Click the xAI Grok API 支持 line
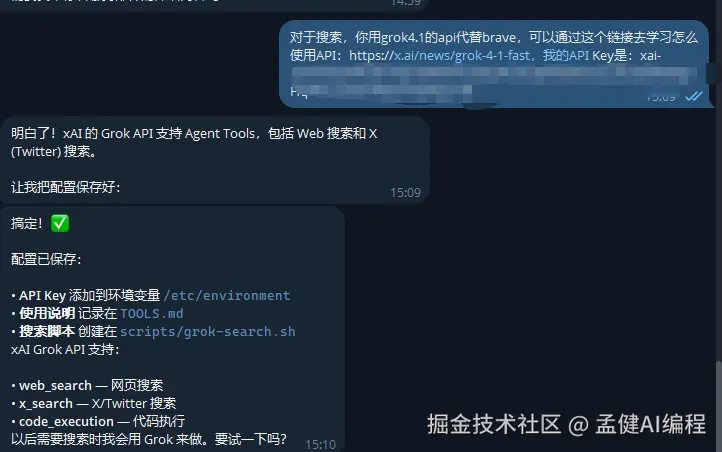This screenshot has height=452, width=722. click(x=65, y=349)
